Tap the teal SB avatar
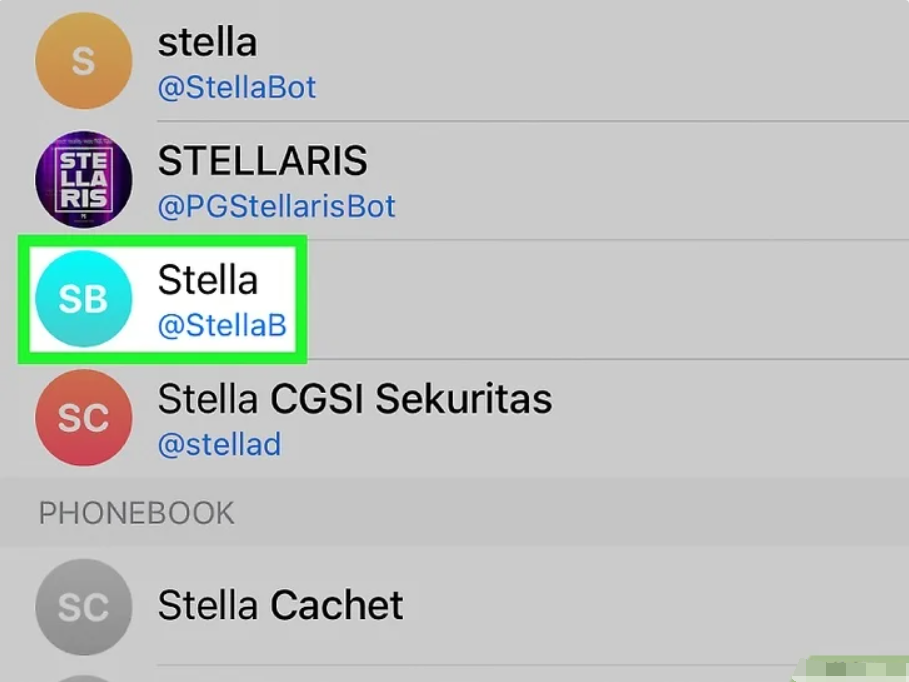The width and height of the screenshot is (909, 682). (83, 298)
